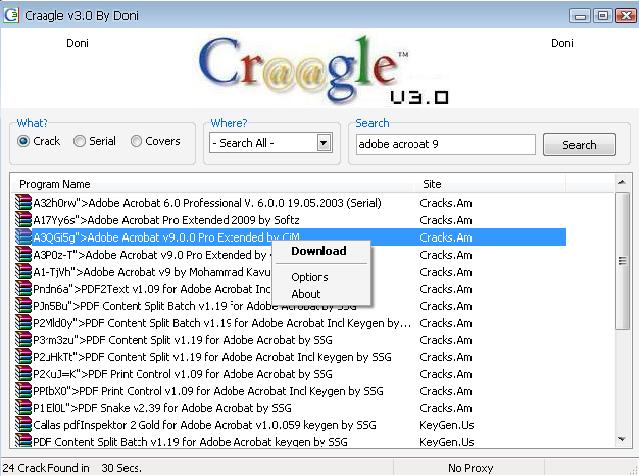The width and height of the screenshot is (639, 476).
Task: Choose Options from the context menu
Action: pyautogui.click(x=310, y=277)
